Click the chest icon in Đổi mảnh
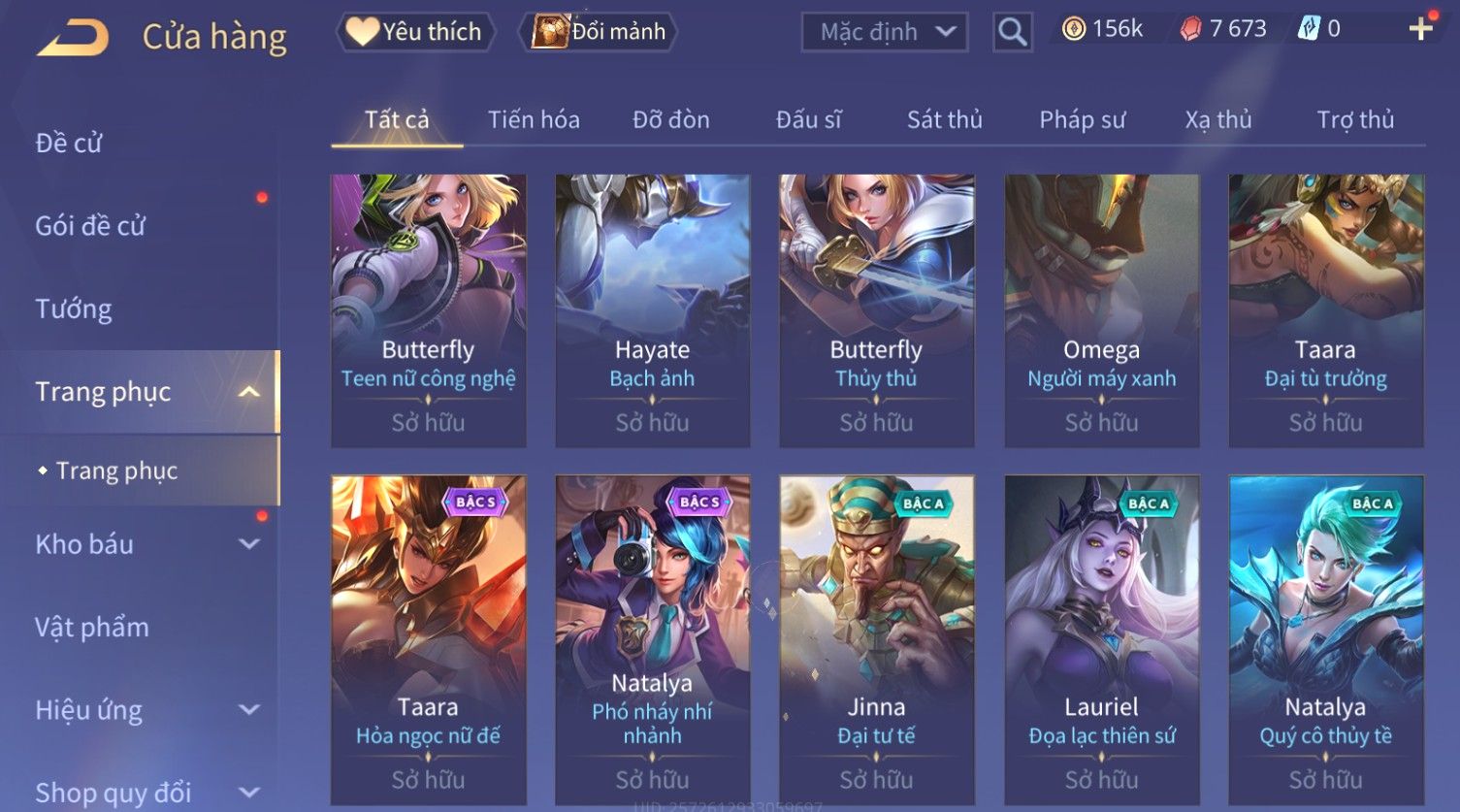The width and height of the screenshot is (1460, 812). tap(550, 32)
